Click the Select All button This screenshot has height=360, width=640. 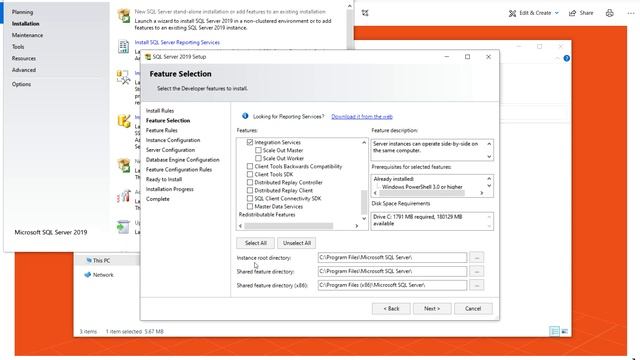click(x=256, y=243)
